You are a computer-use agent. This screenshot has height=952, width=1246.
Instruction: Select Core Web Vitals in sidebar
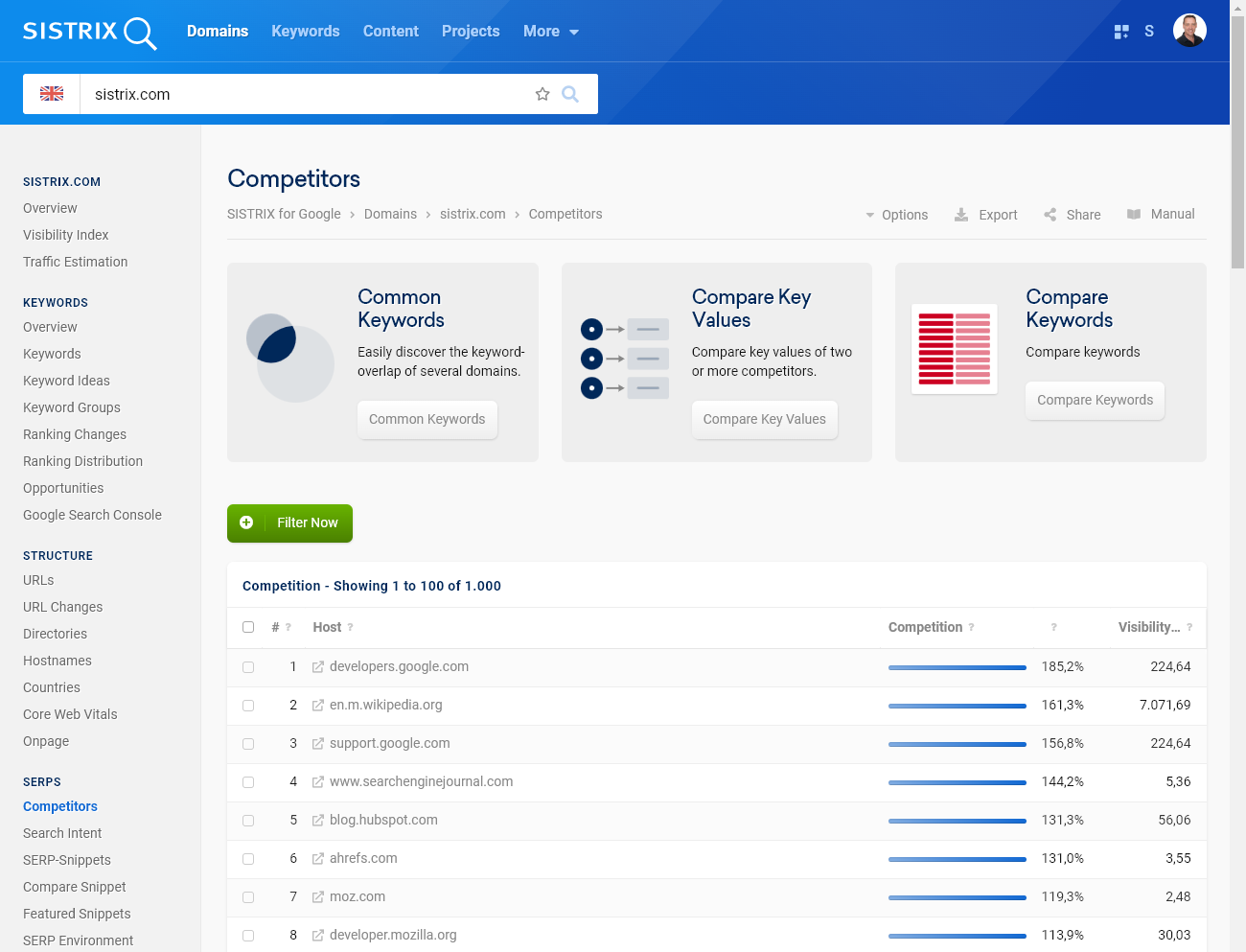point(70,714)
